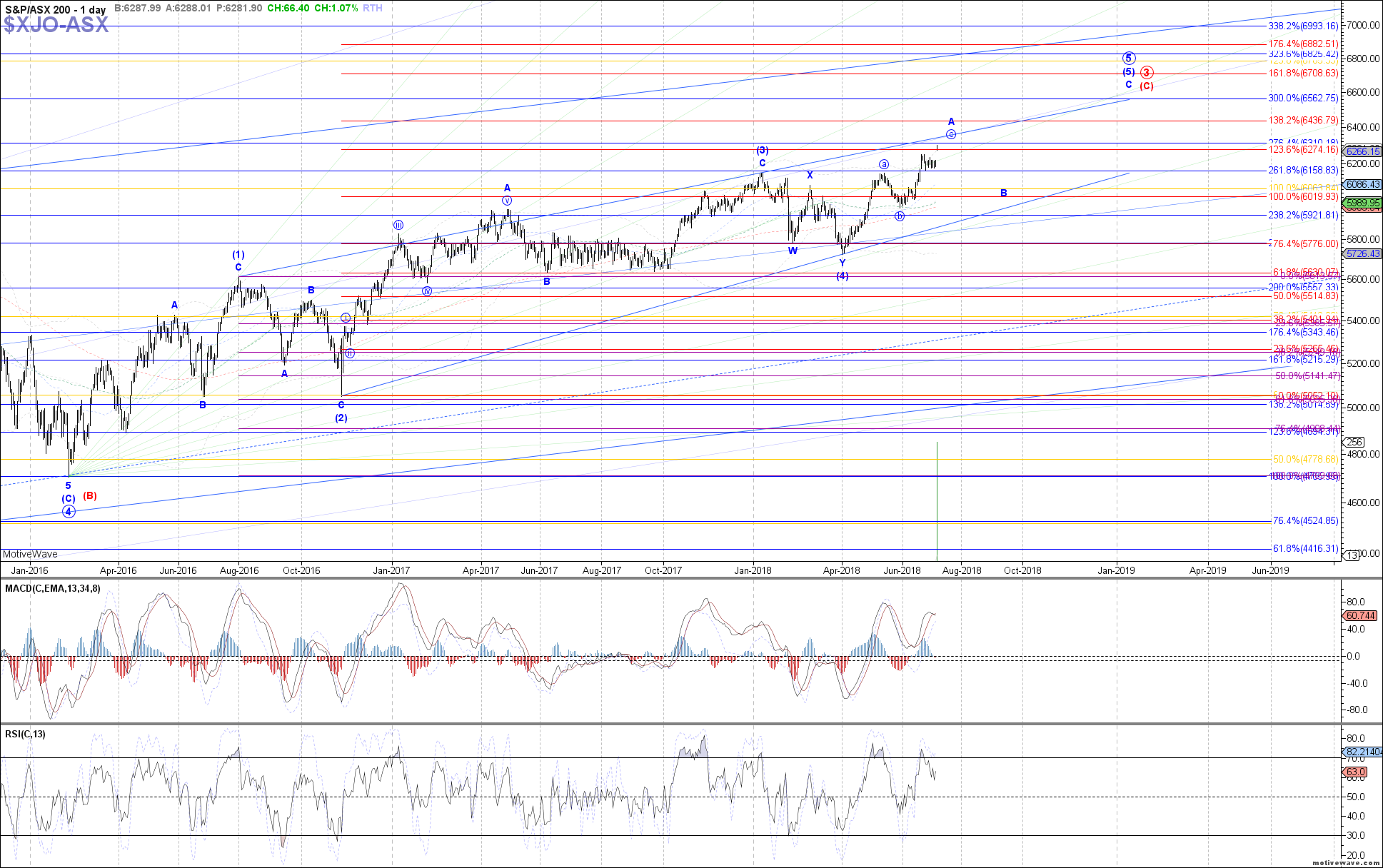Click the 161.8%(6708.63) Fibonacci label
The width and height of the screenshot is (1383, 868).
point(1303,74)
